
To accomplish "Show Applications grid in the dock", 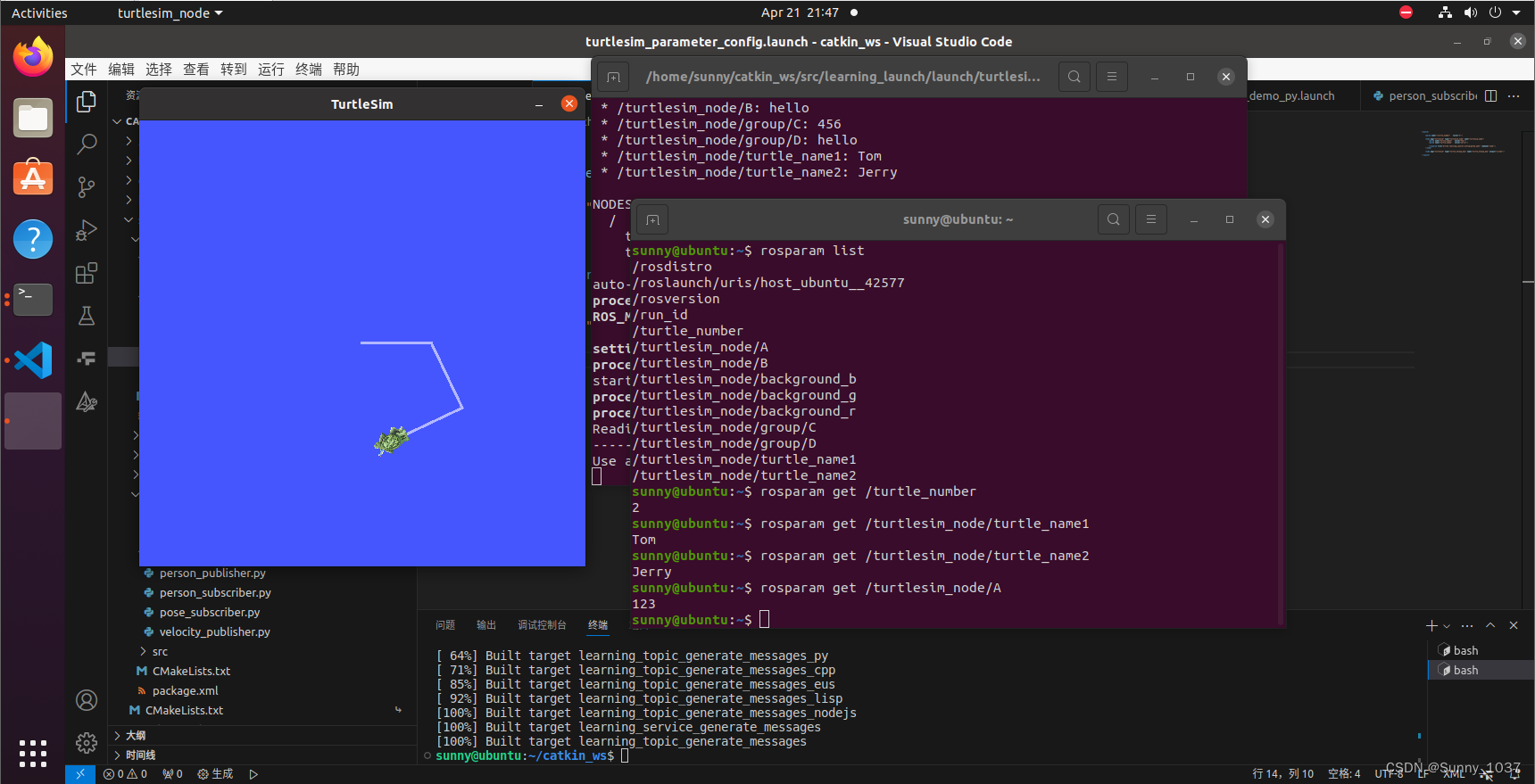I will pyautogui.click(x=33, y=754).
